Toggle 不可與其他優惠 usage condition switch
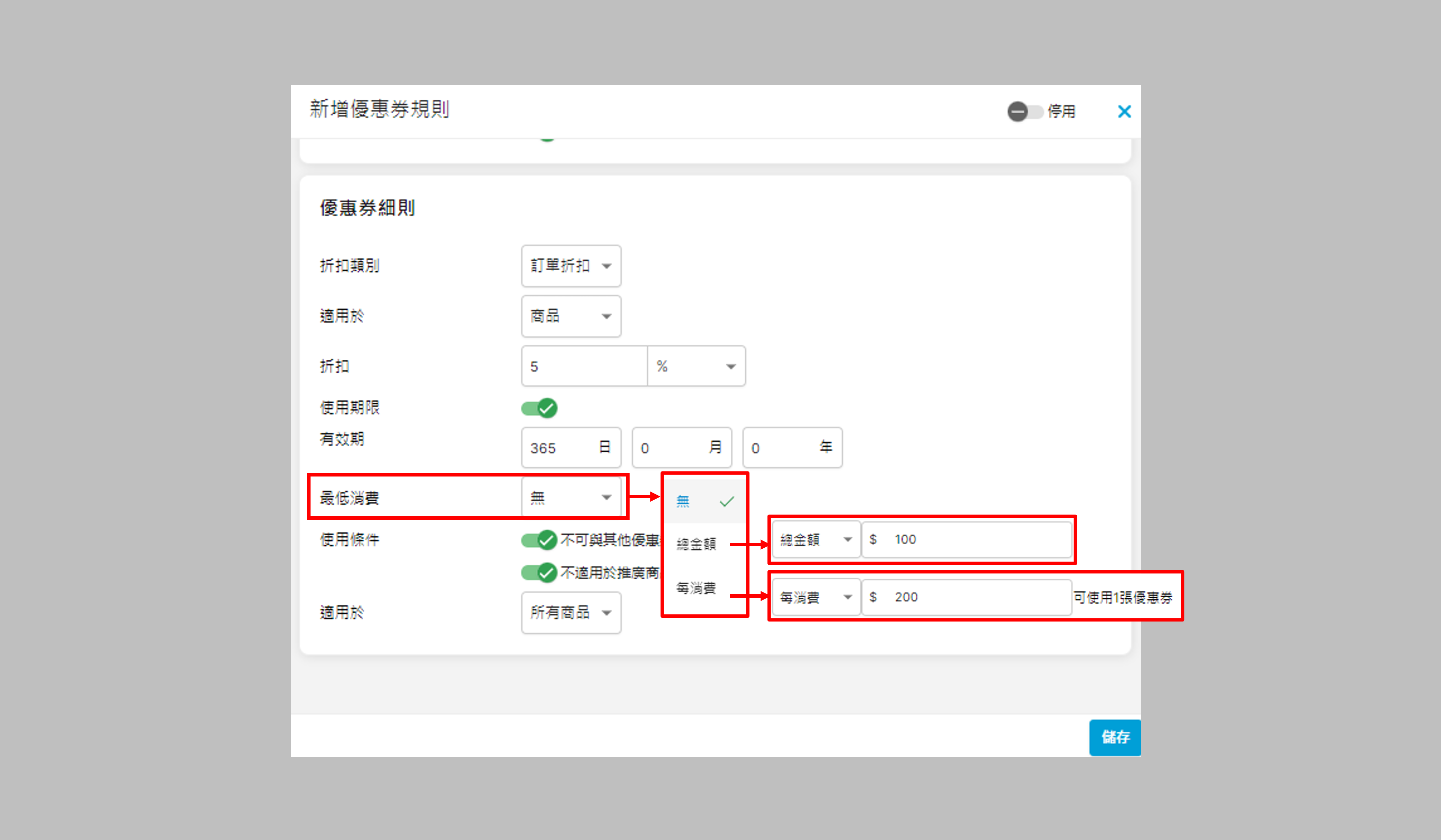Screen dimensions: 1441x840 [x=539, y=540]
